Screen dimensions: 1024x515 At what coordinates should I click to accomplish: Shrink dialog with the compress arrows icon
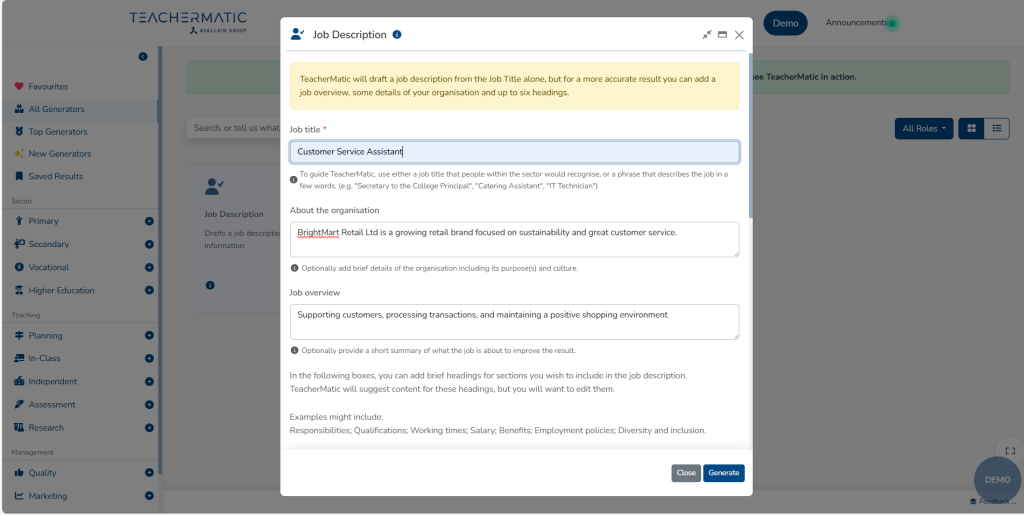pos(707,35)
